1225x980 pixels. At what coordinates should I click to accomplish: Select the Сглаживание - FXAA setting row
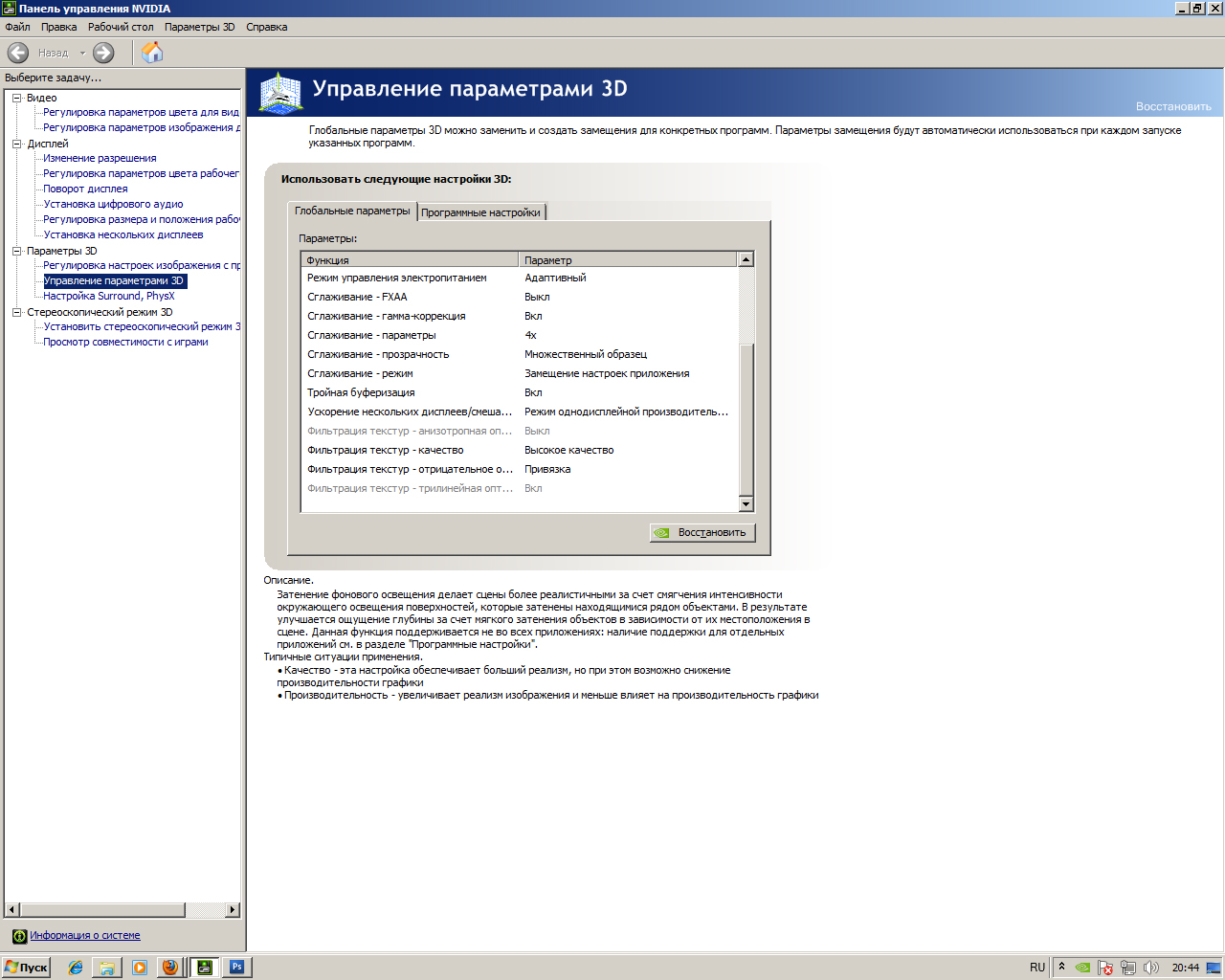coord(520,297)
